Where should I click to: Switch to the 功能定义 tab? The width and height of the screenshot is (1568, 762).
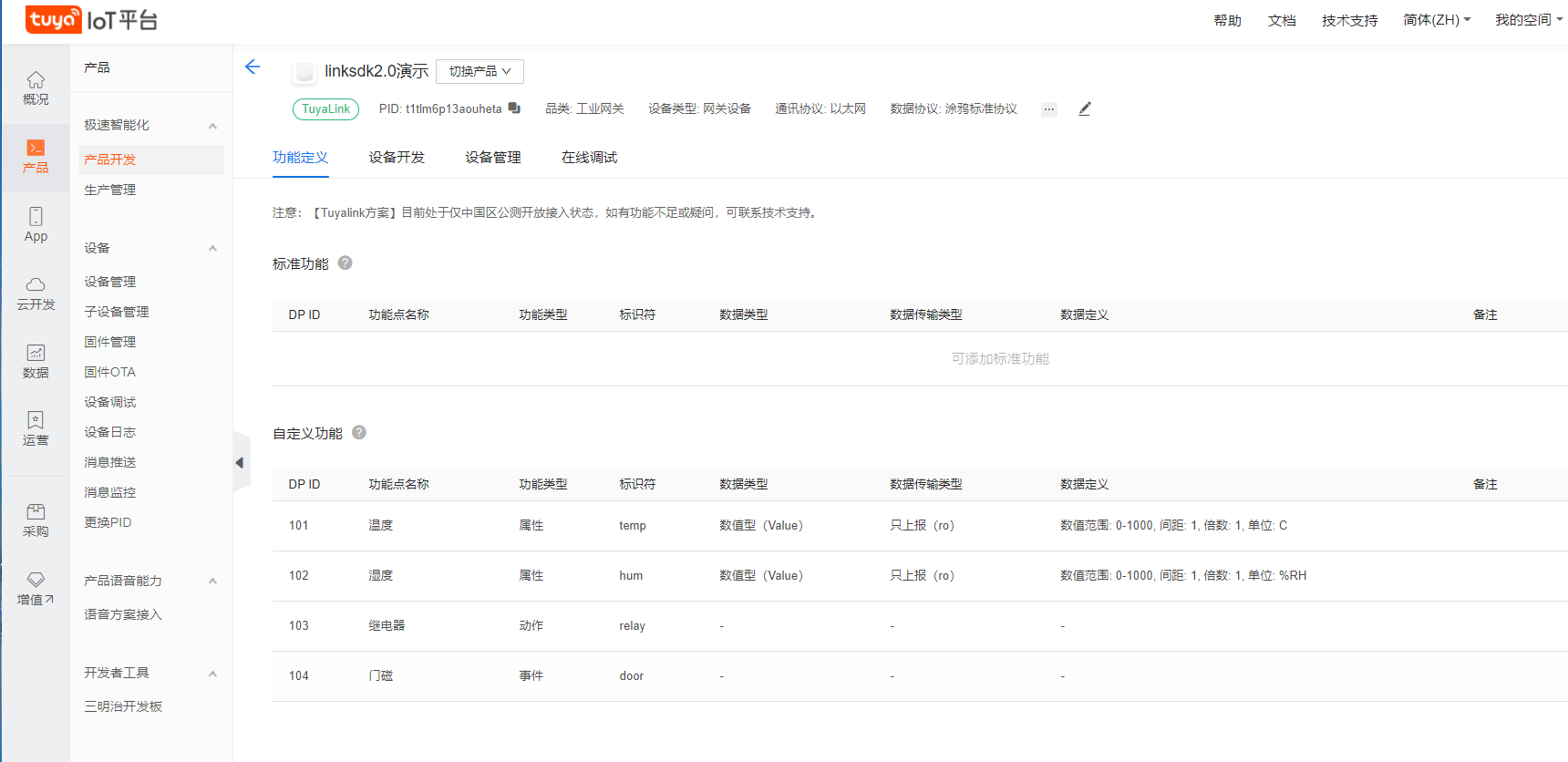pyautogui.click(x=300, y=158)
